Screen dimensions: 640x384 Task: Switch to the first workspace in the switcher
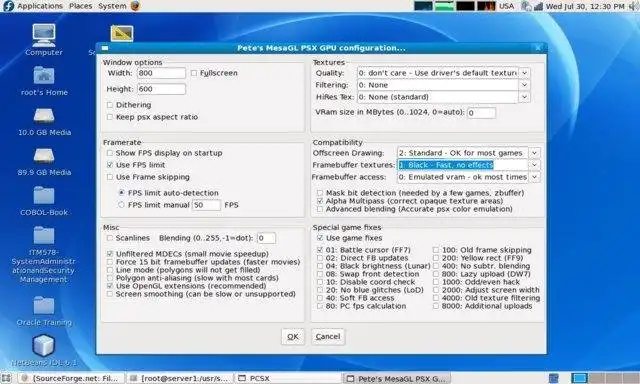tap(579, 378)
